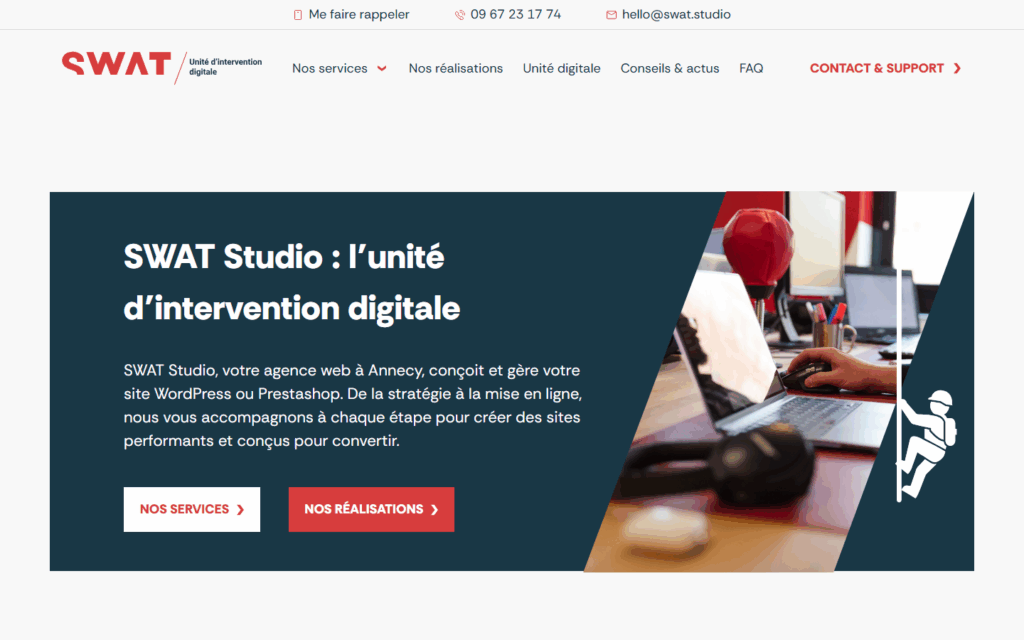
Task: Click the envelope icon before hello@swat.studio
Action: (x=611, y=15)
